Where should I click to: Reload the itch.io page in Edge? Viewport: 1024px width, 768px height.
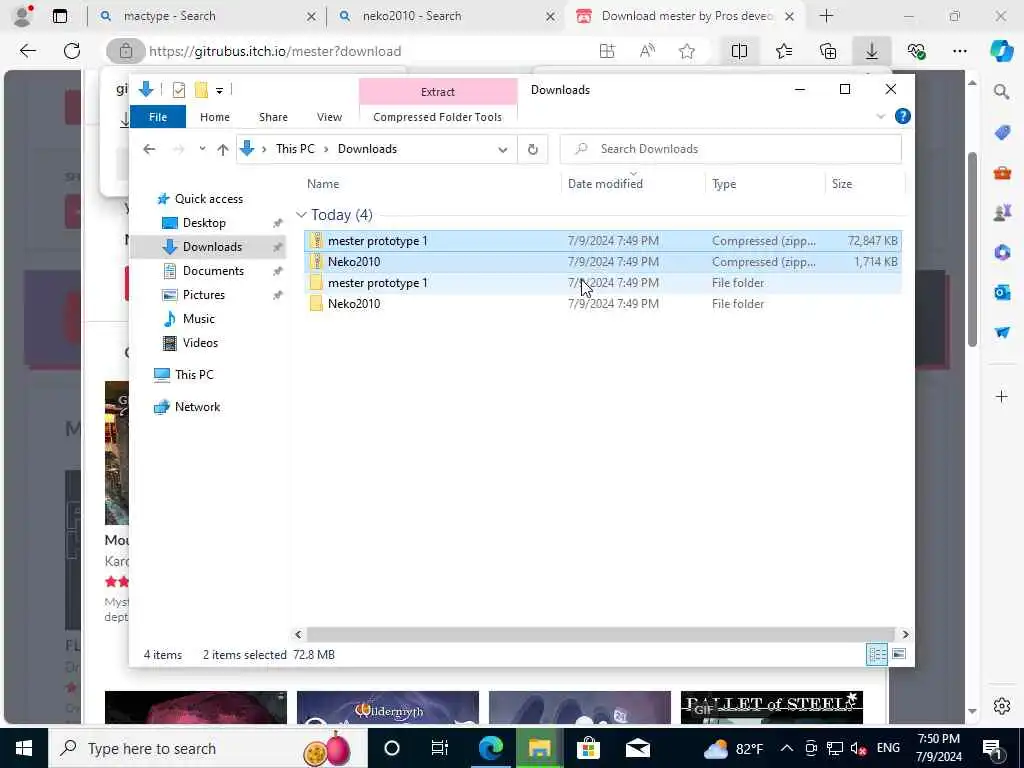tap(72, 51)
